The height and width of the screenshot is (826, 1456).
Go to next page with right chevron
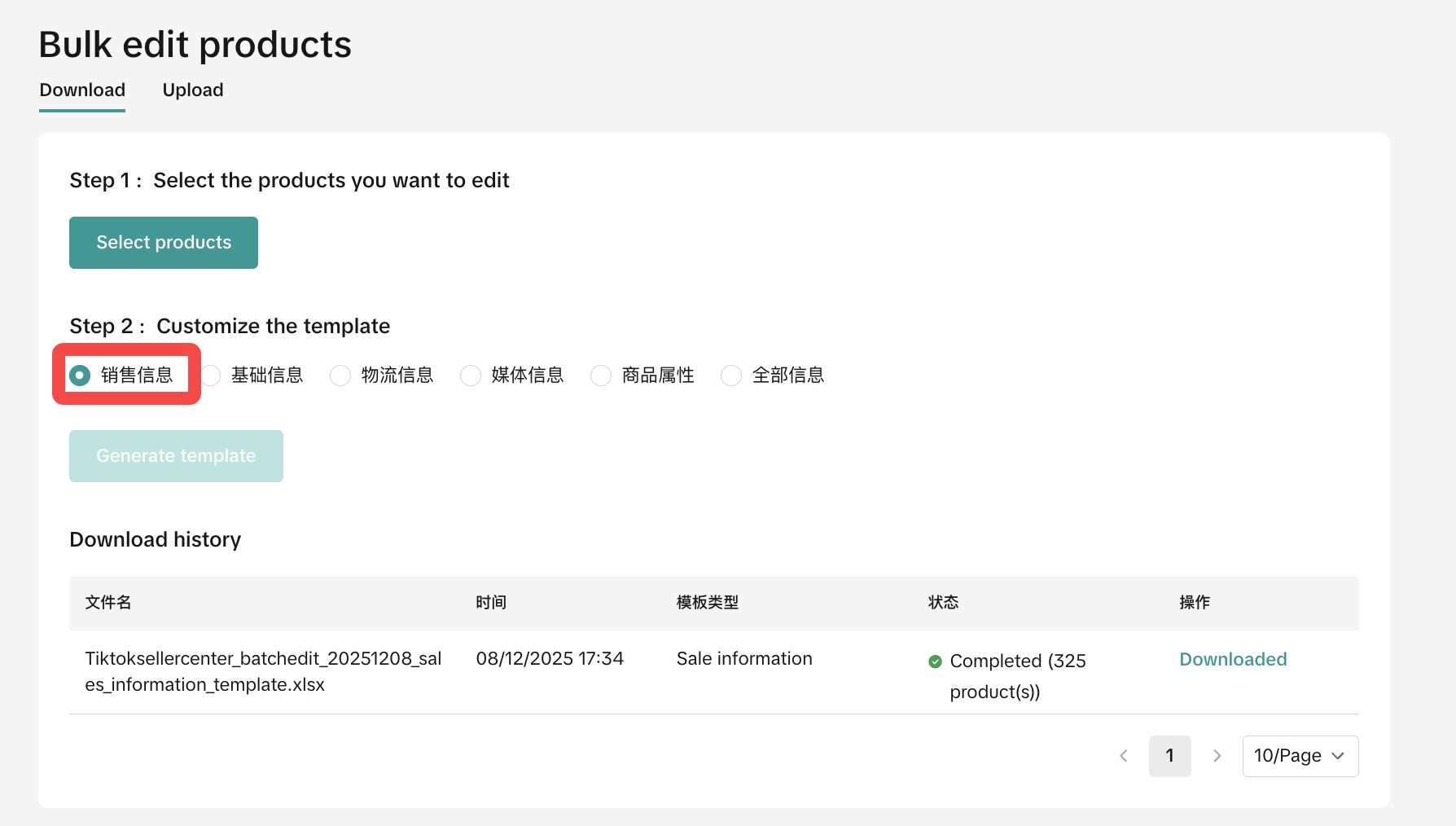[1217, 756]
